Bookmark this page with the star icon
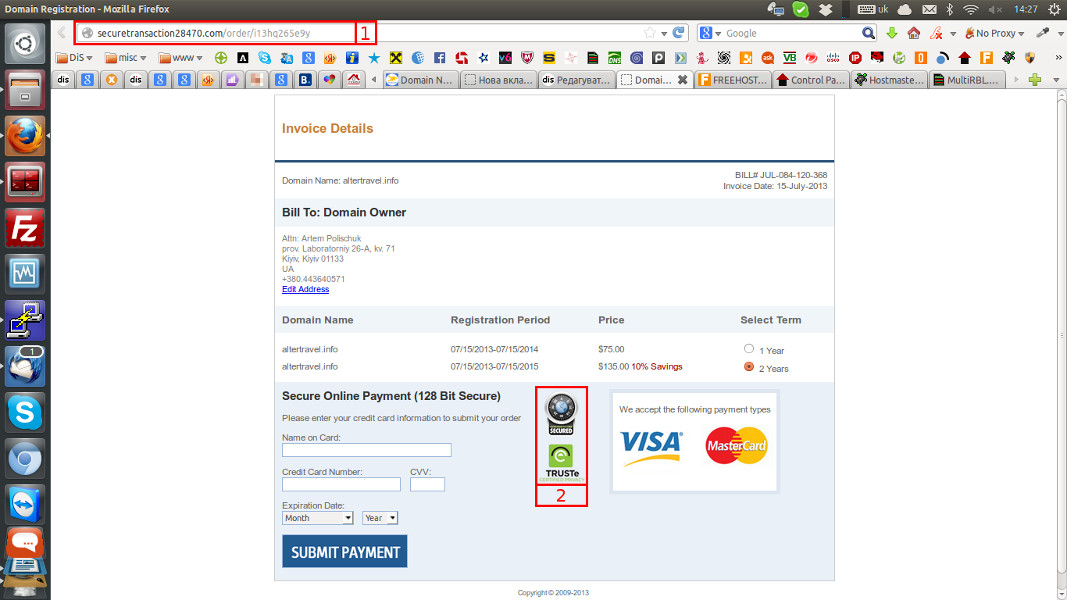 pyautogui.click(x=650, y=33)
